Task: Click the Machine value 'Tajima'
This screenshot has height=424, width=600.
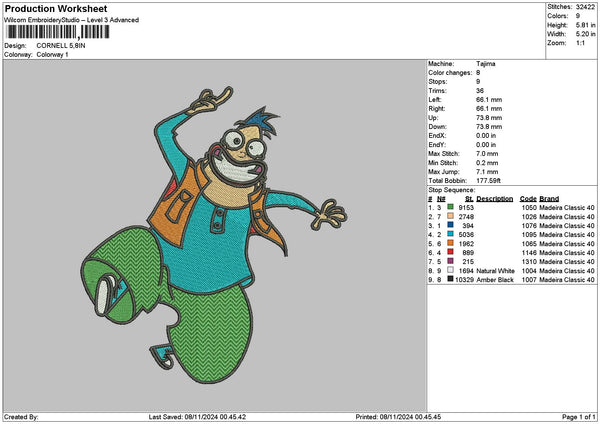Action: point(486,64)
